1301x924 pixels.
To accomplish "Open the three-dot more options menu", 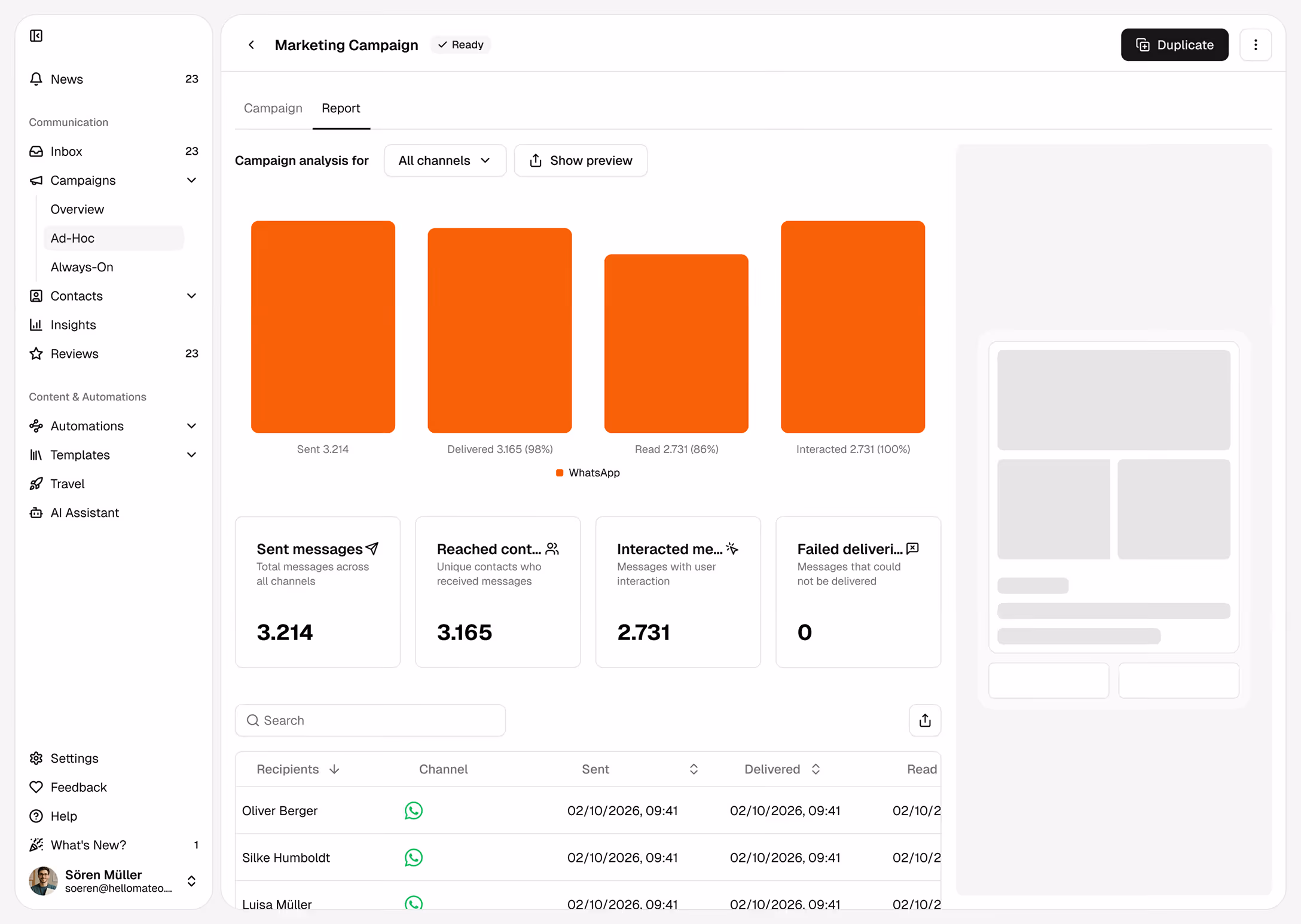I will 1256,45.
